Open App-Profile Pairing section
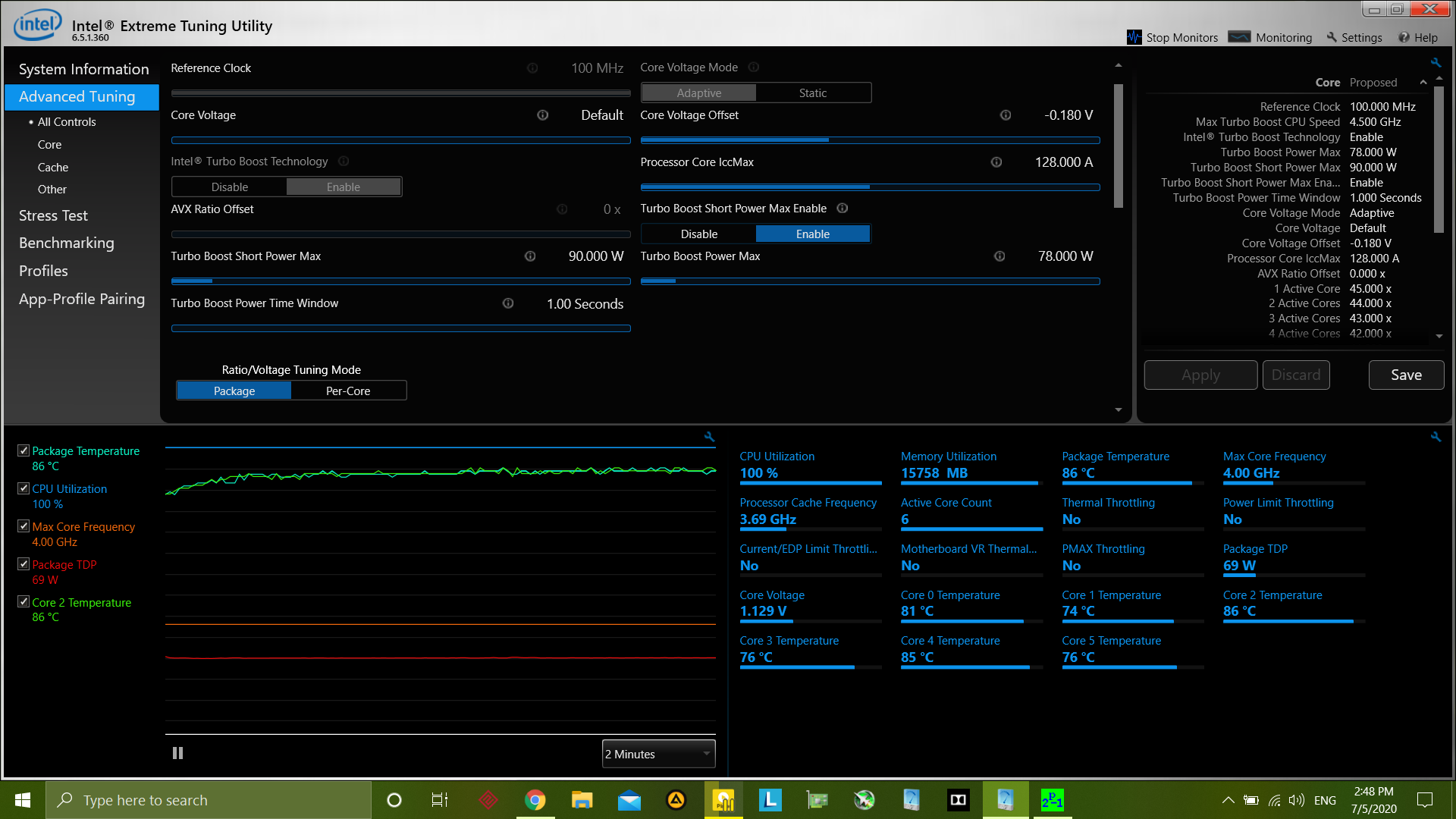This screenshot has width=1456, height=819. [82, 299]
